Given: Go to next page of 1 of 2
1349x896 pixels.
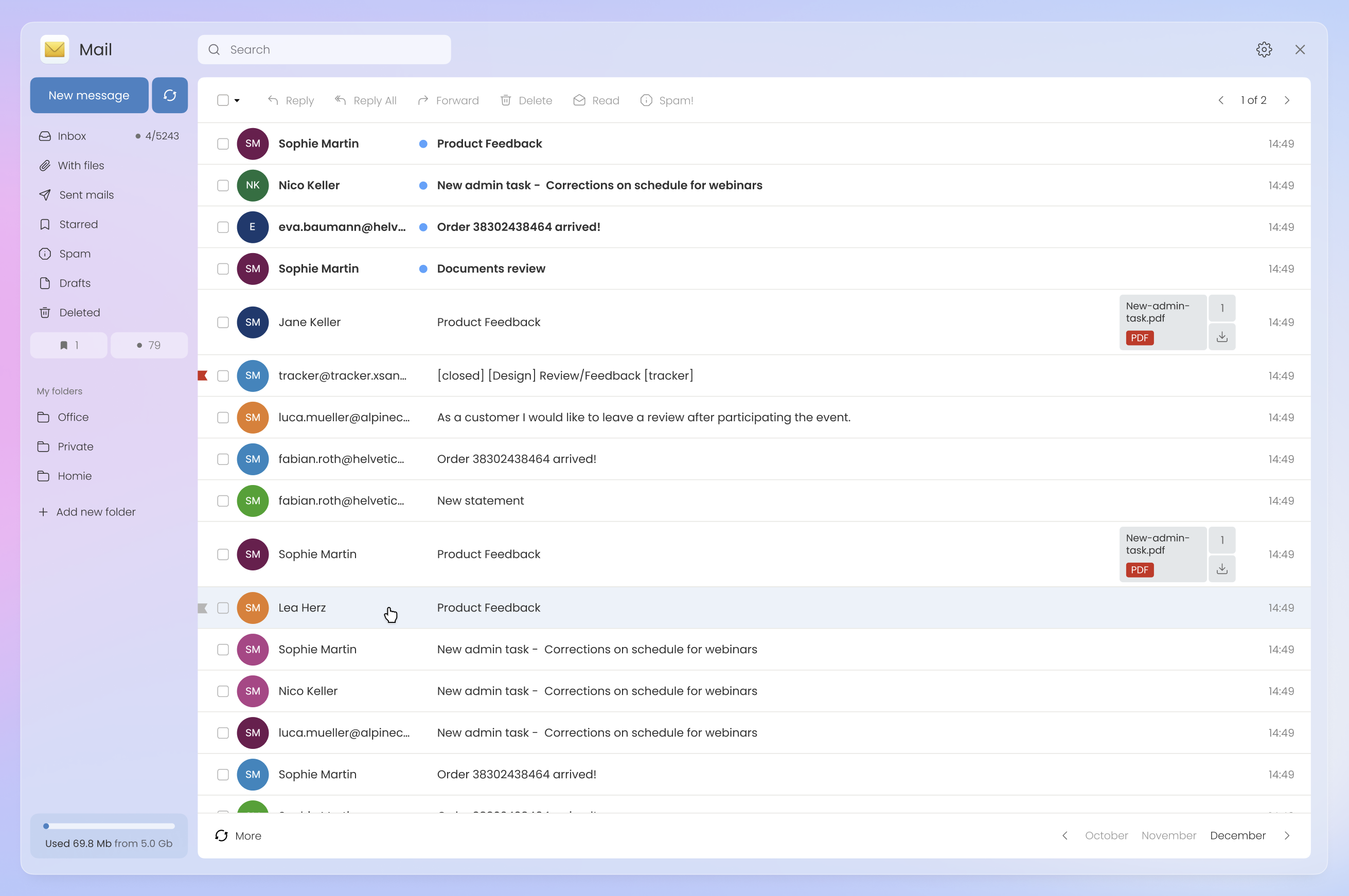Looking at the screenshot, I should click(x=1287, y=101).
